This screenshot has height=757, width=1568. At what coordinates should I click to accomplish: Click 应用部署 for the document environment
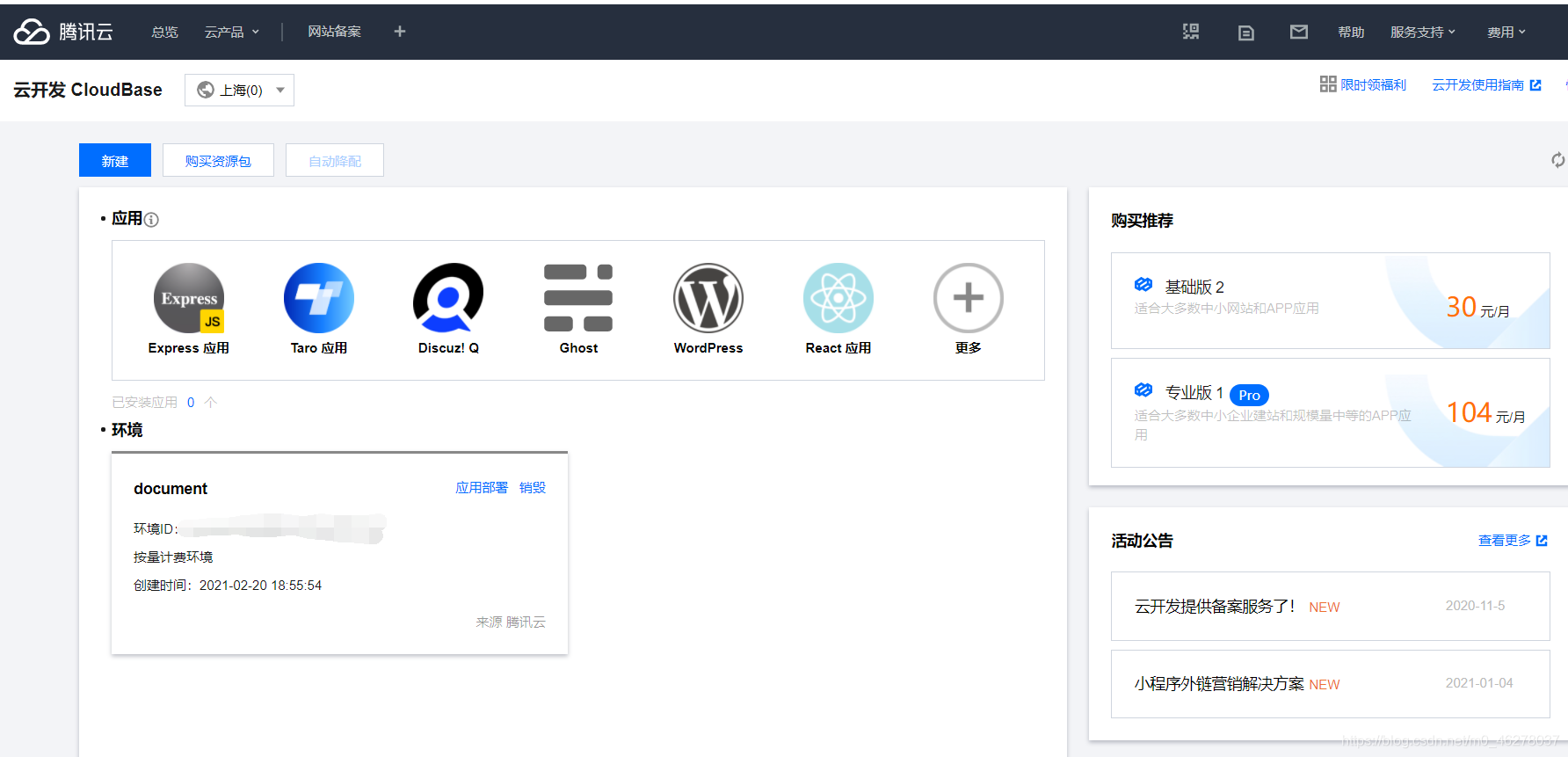[482, 488]
